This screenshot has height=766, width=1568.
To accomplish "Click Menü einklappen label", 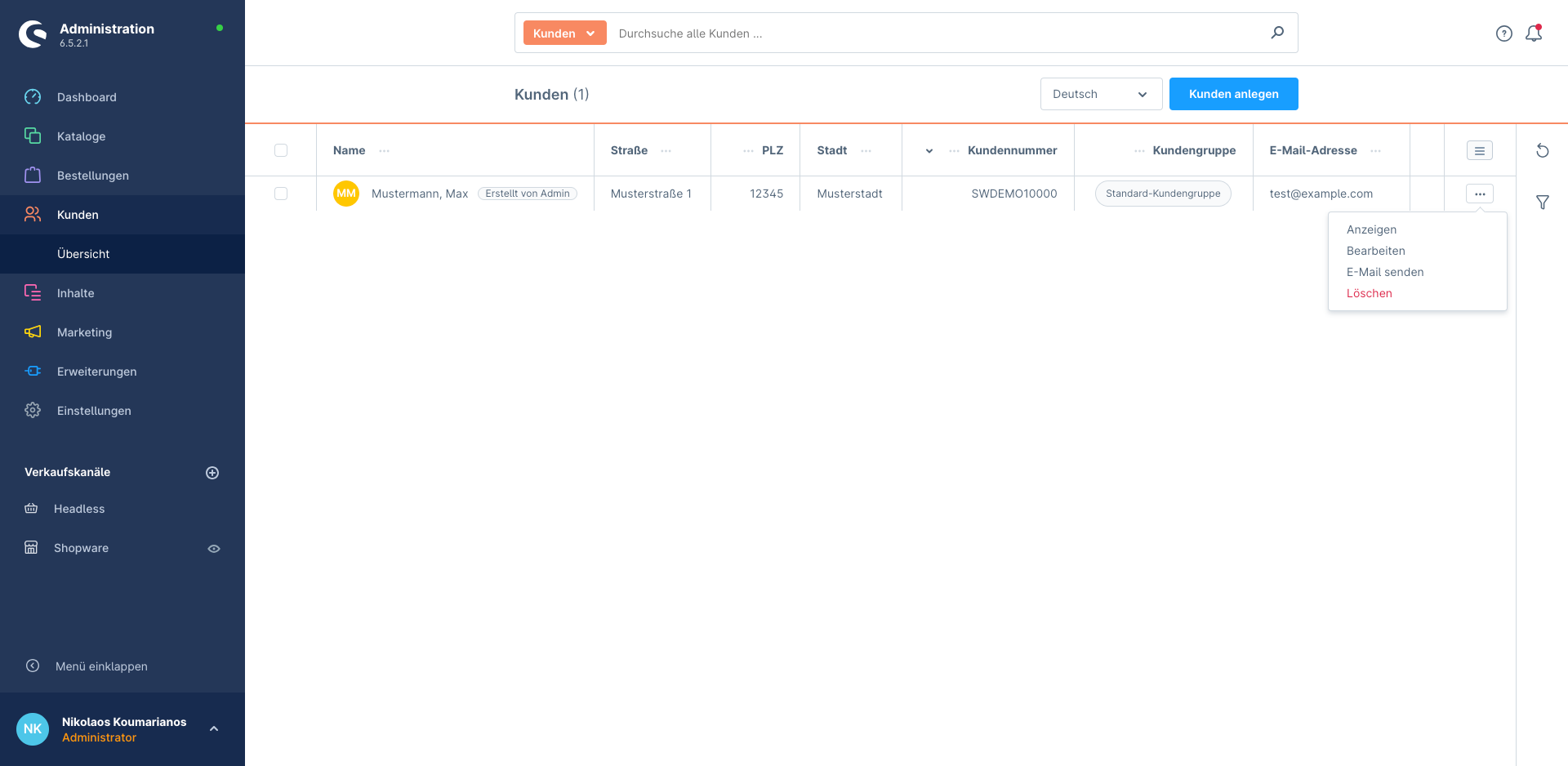I will [x=101, y=666].
